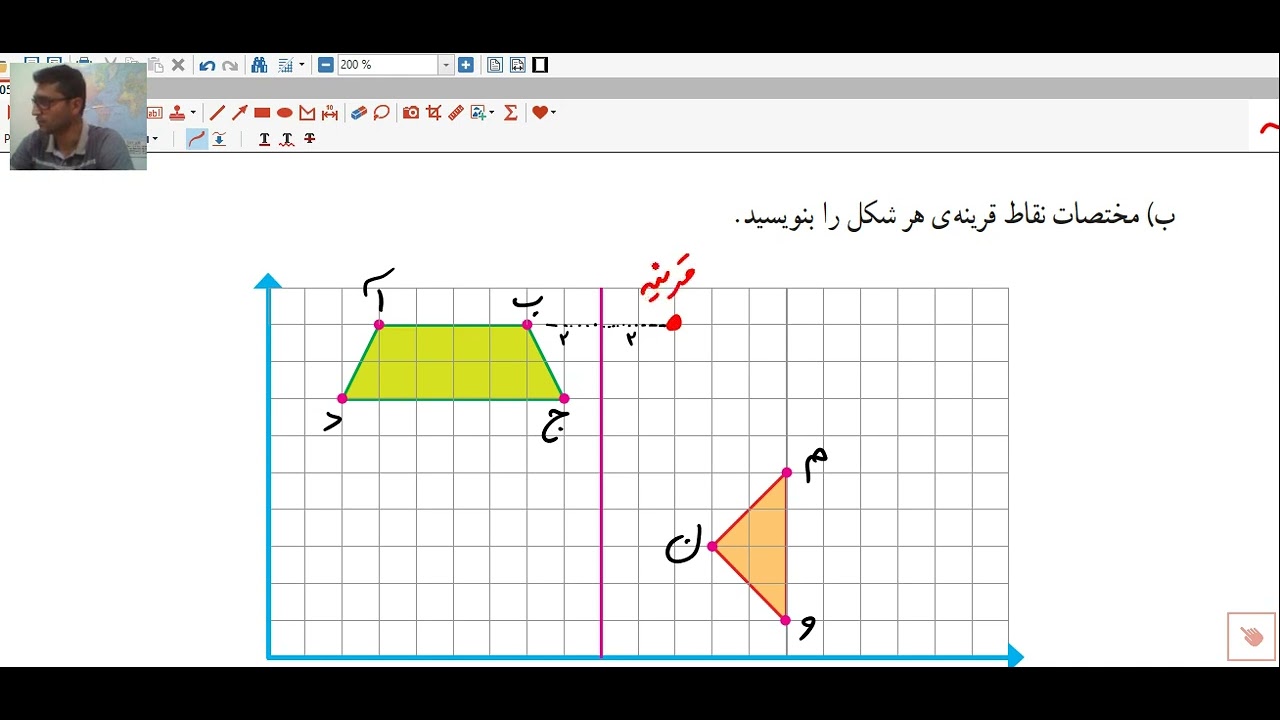Click the 200 % zoom field

click(x=388, y=65)
